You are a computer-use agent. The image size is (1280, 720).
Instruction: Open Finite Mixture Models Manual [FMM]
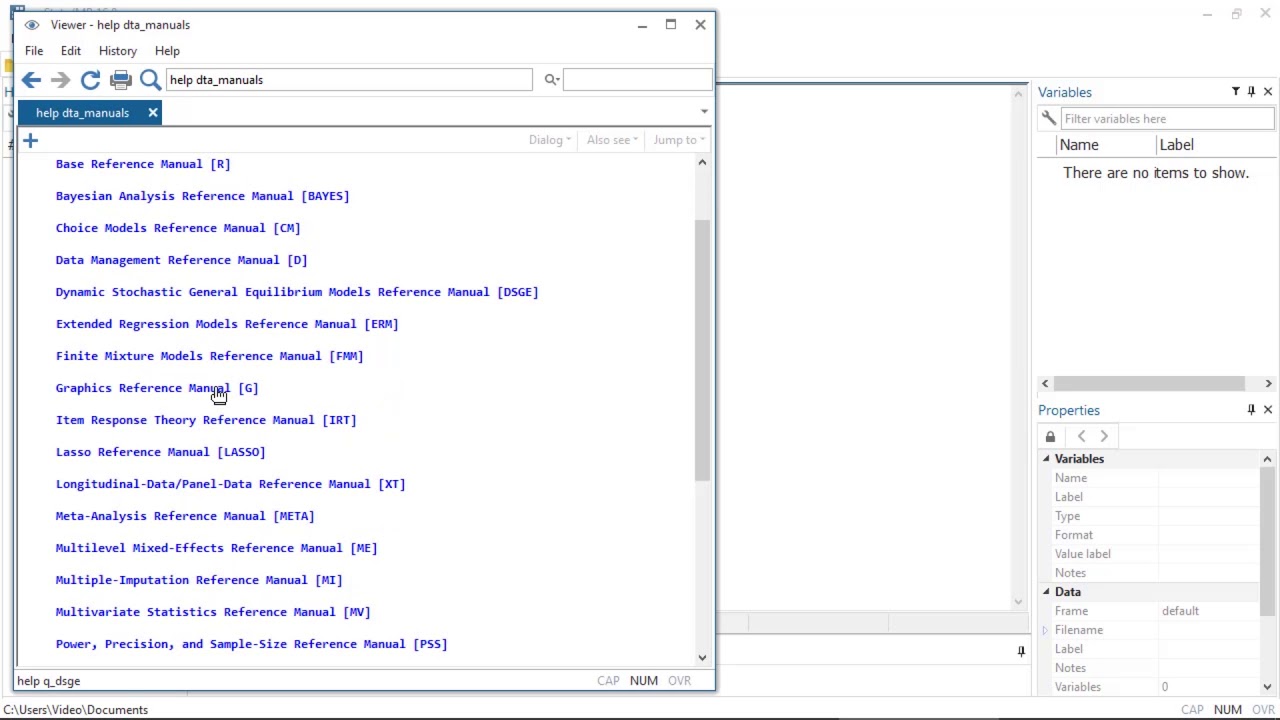click(210, 356)
